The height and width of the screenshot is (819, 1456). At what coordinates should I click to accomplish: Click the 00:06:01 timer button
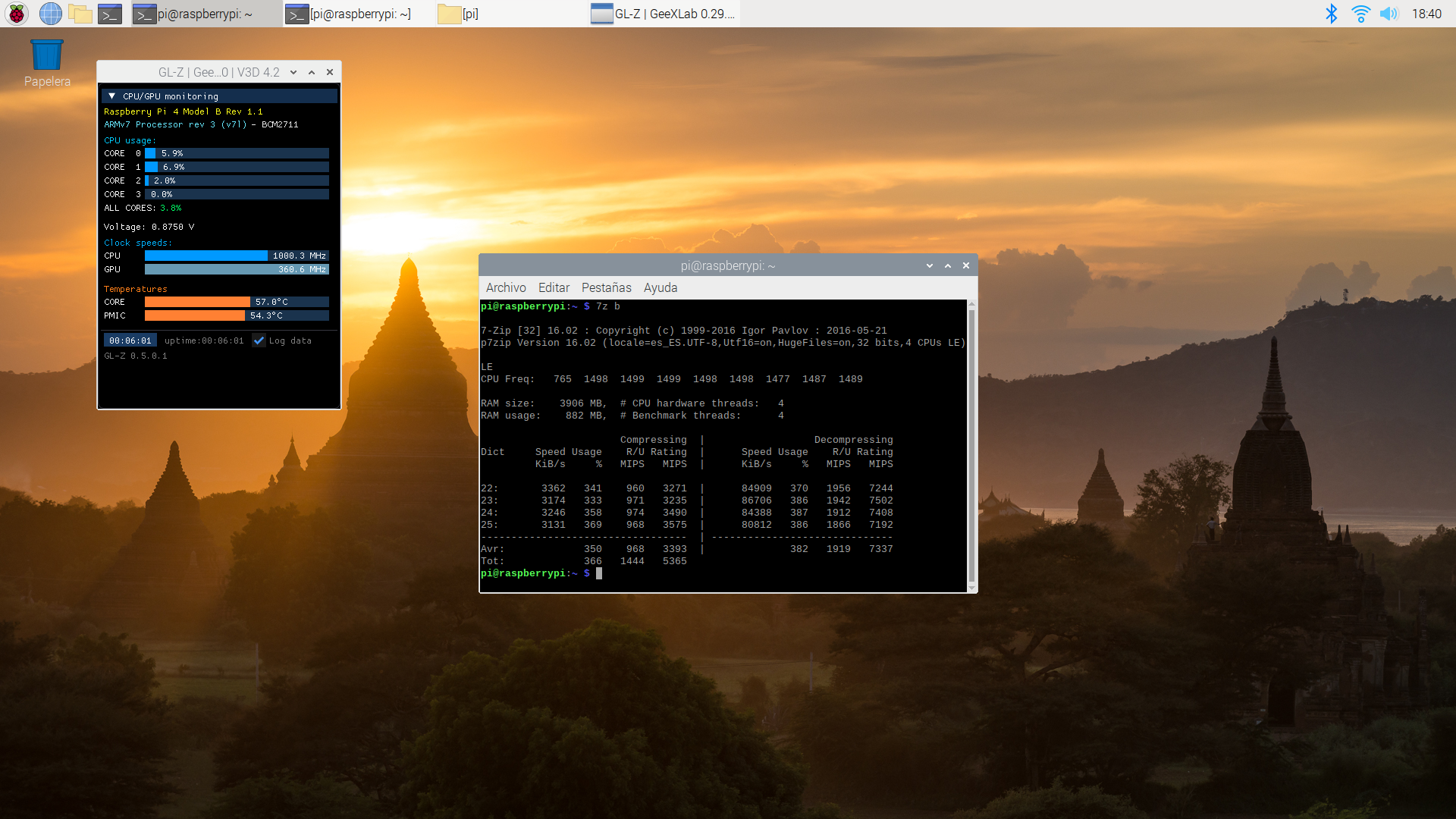(x=130, y=340)
